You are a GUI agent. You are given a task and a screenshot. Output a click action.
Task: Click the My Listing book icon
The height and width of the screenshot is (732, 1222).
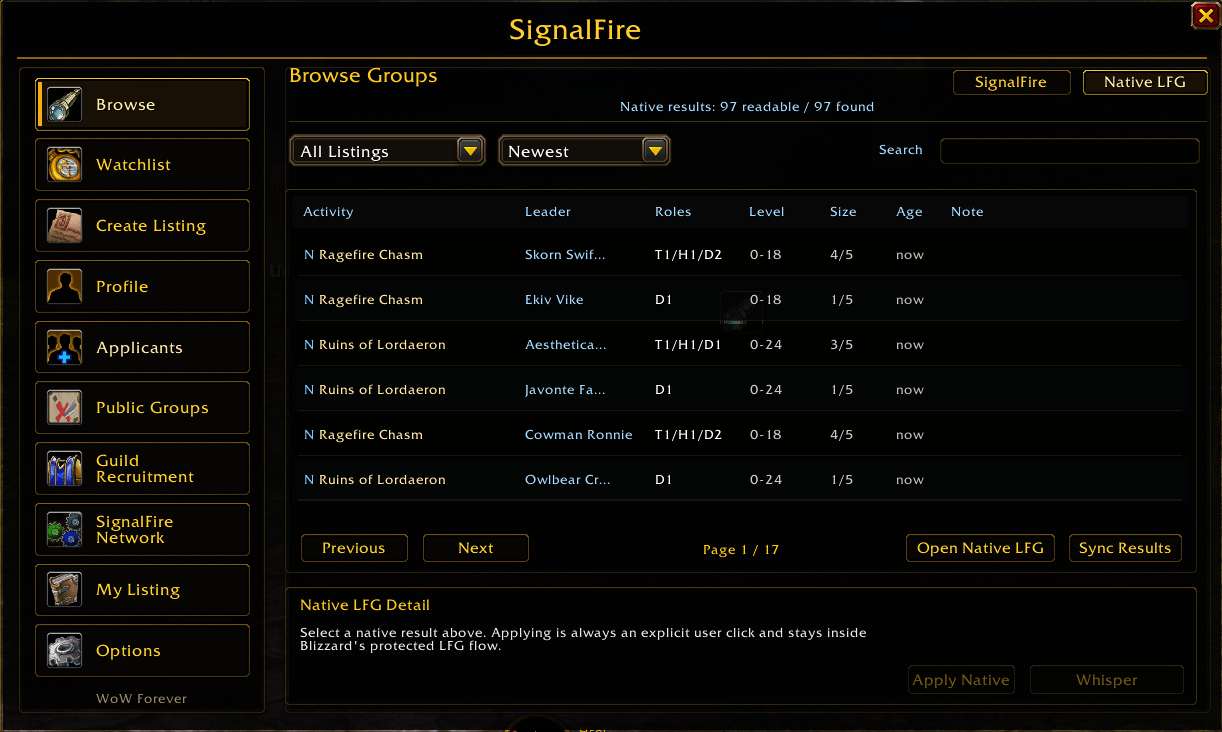(x=65, y=590)
